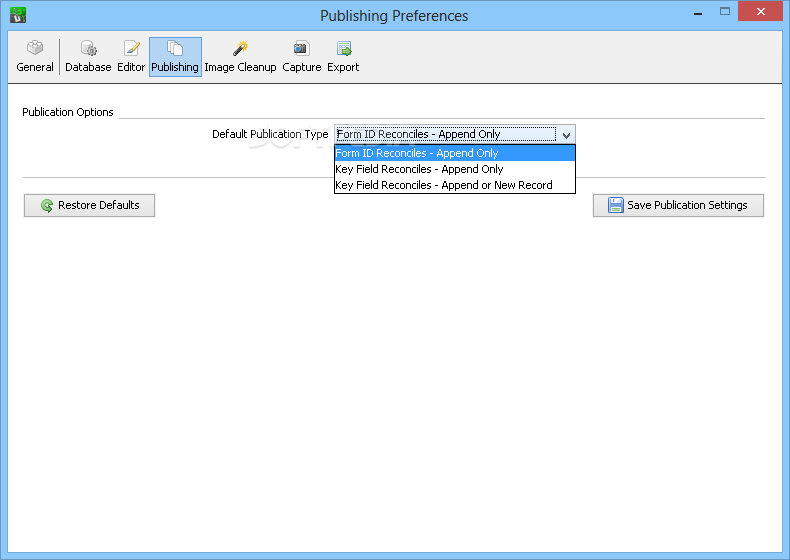Switch to the Editor preferences tab
The image size is (790, 560).
131,56
